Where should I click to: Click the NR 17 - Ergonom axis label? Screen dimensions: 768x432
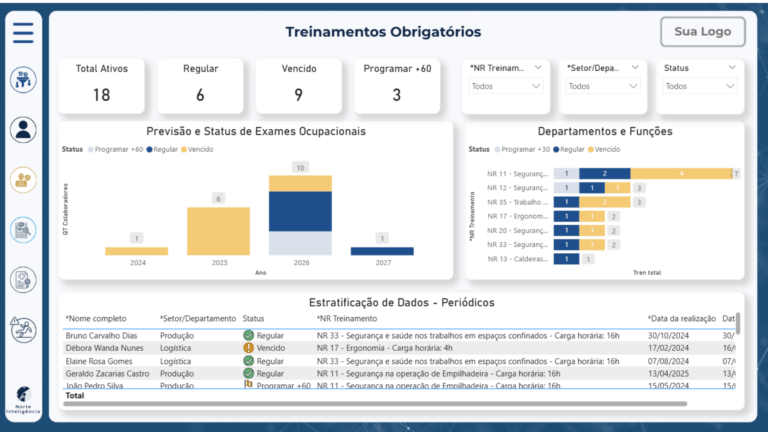tap(518, 216)
